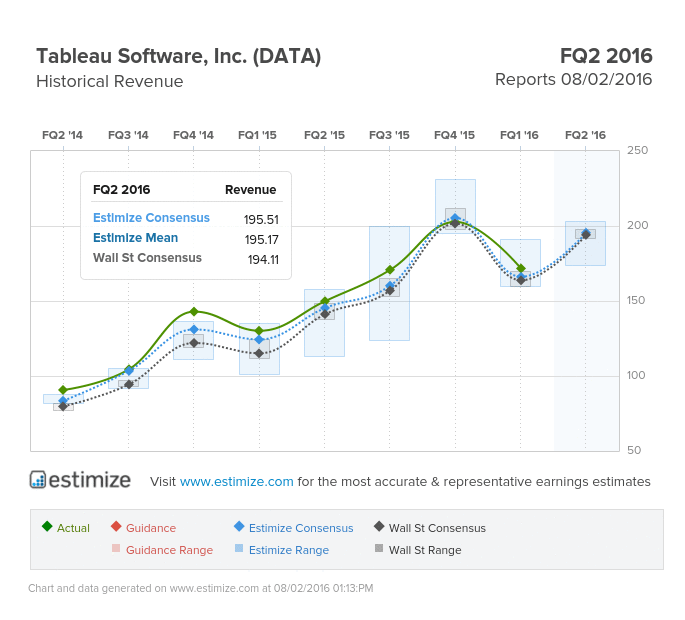Click the Historical Revenue subtitle

click(x=110, y=81)
